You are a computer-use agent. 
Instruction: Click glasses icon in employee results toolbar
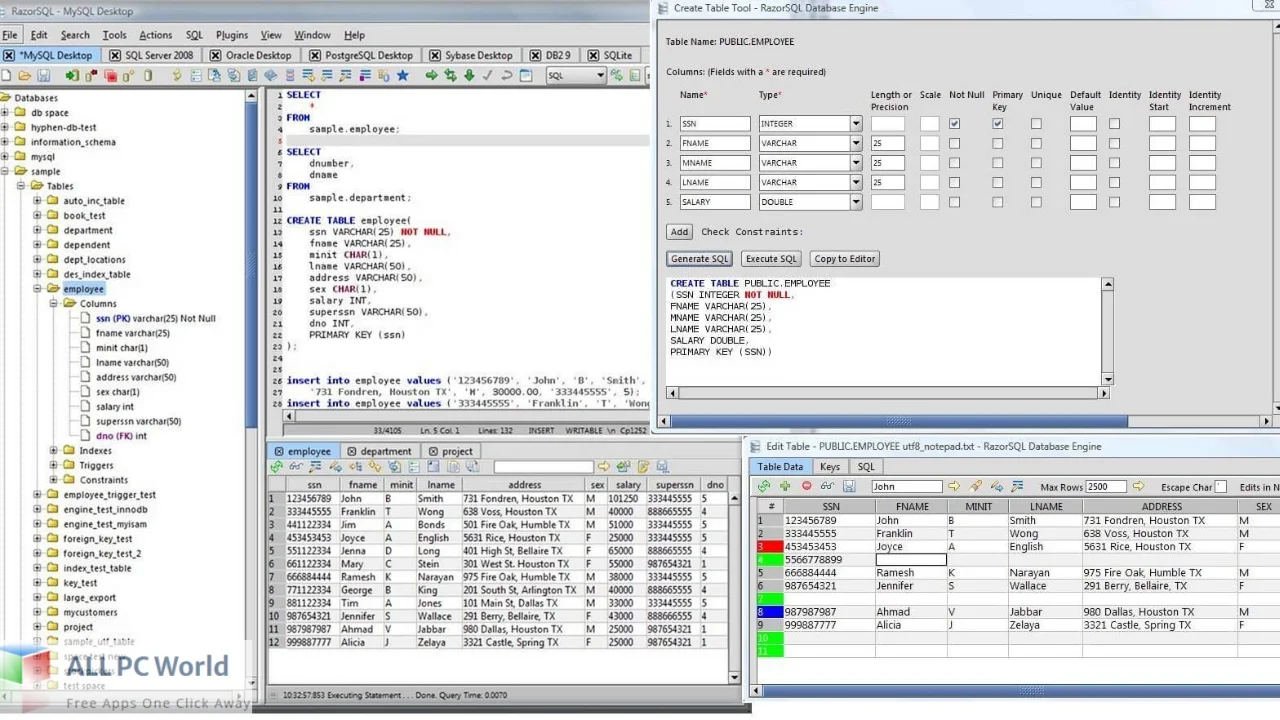295,466
